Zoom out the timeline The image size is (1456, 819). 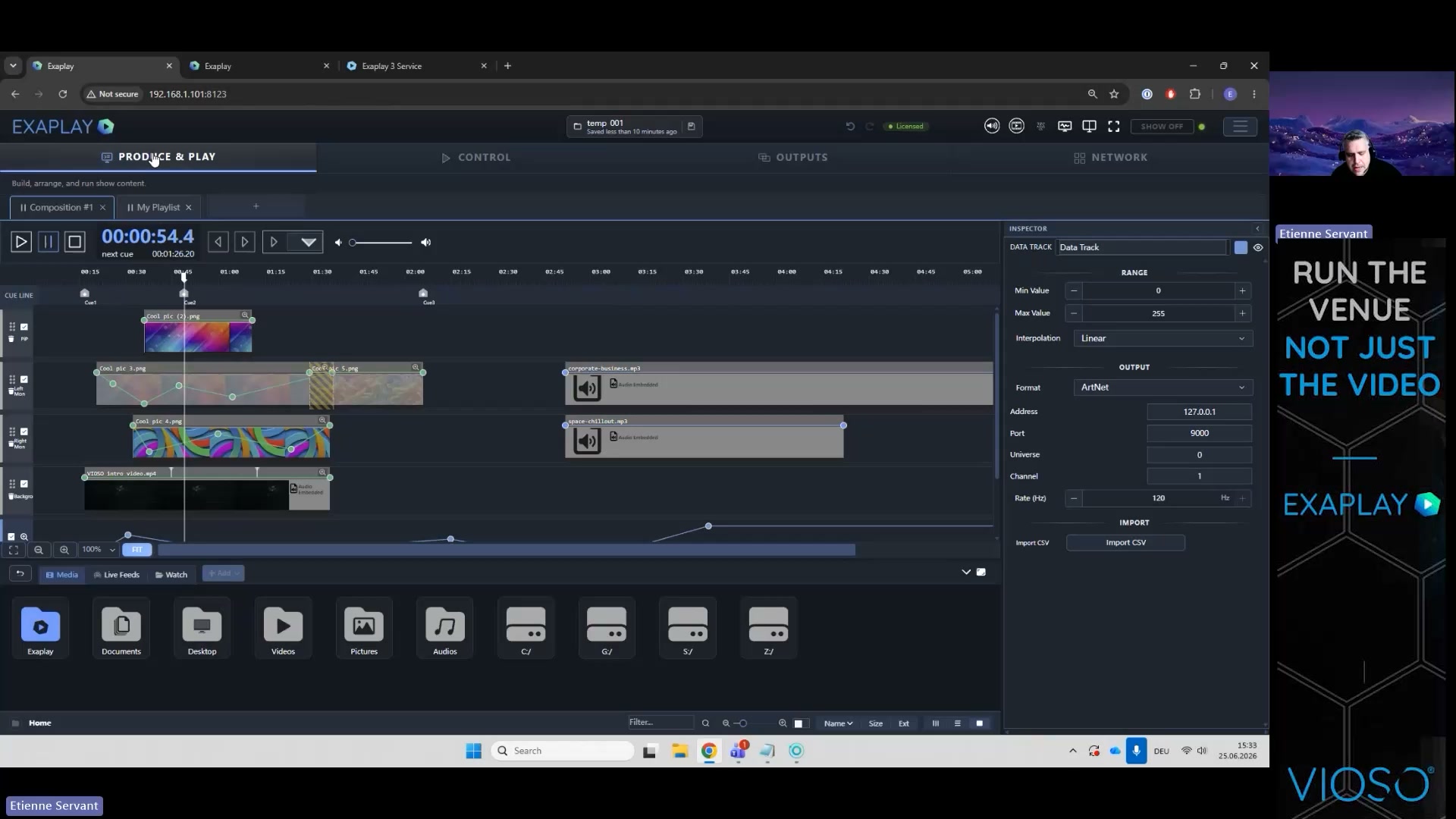(39, 550)
